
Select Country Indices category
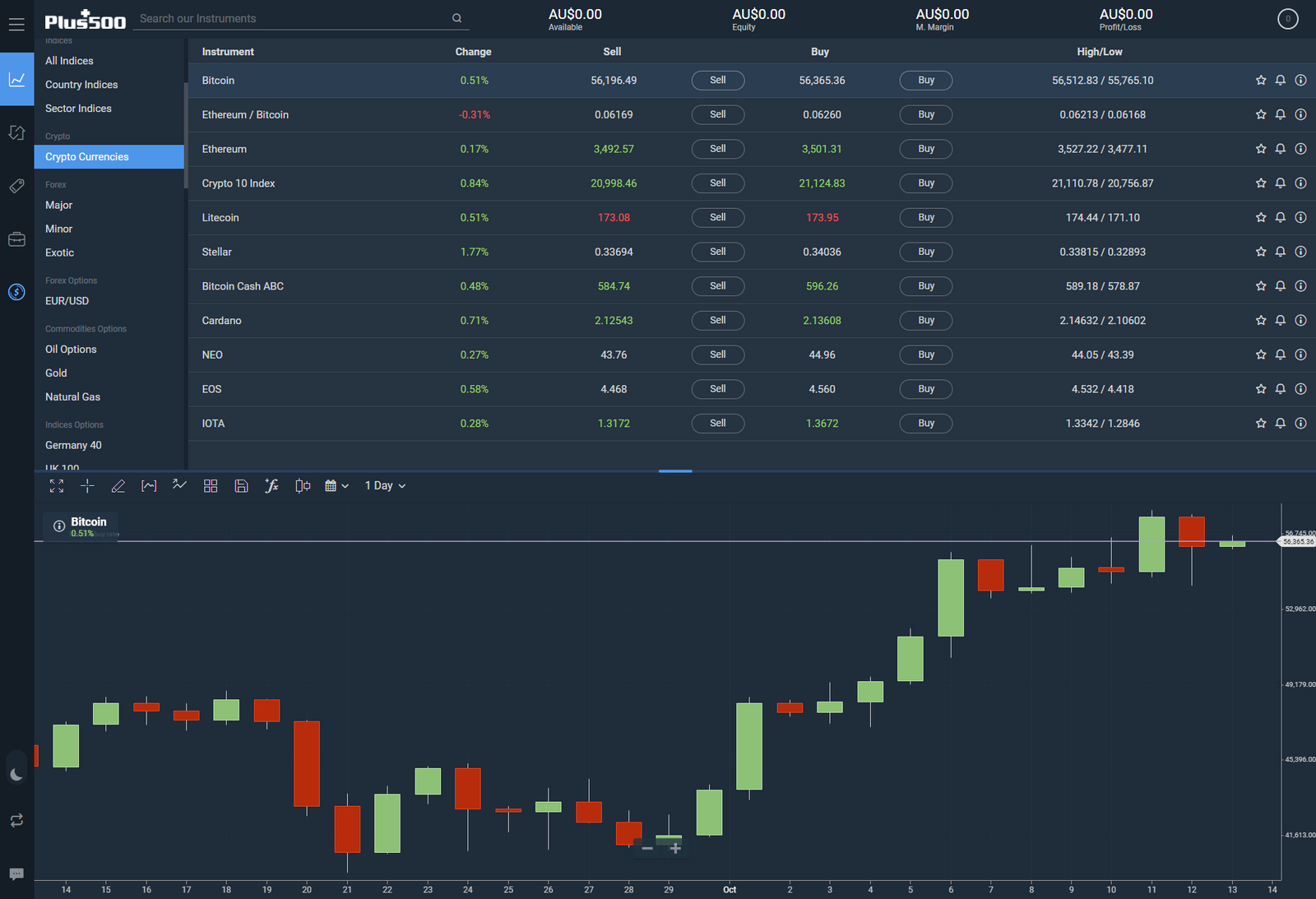[81, 85]
